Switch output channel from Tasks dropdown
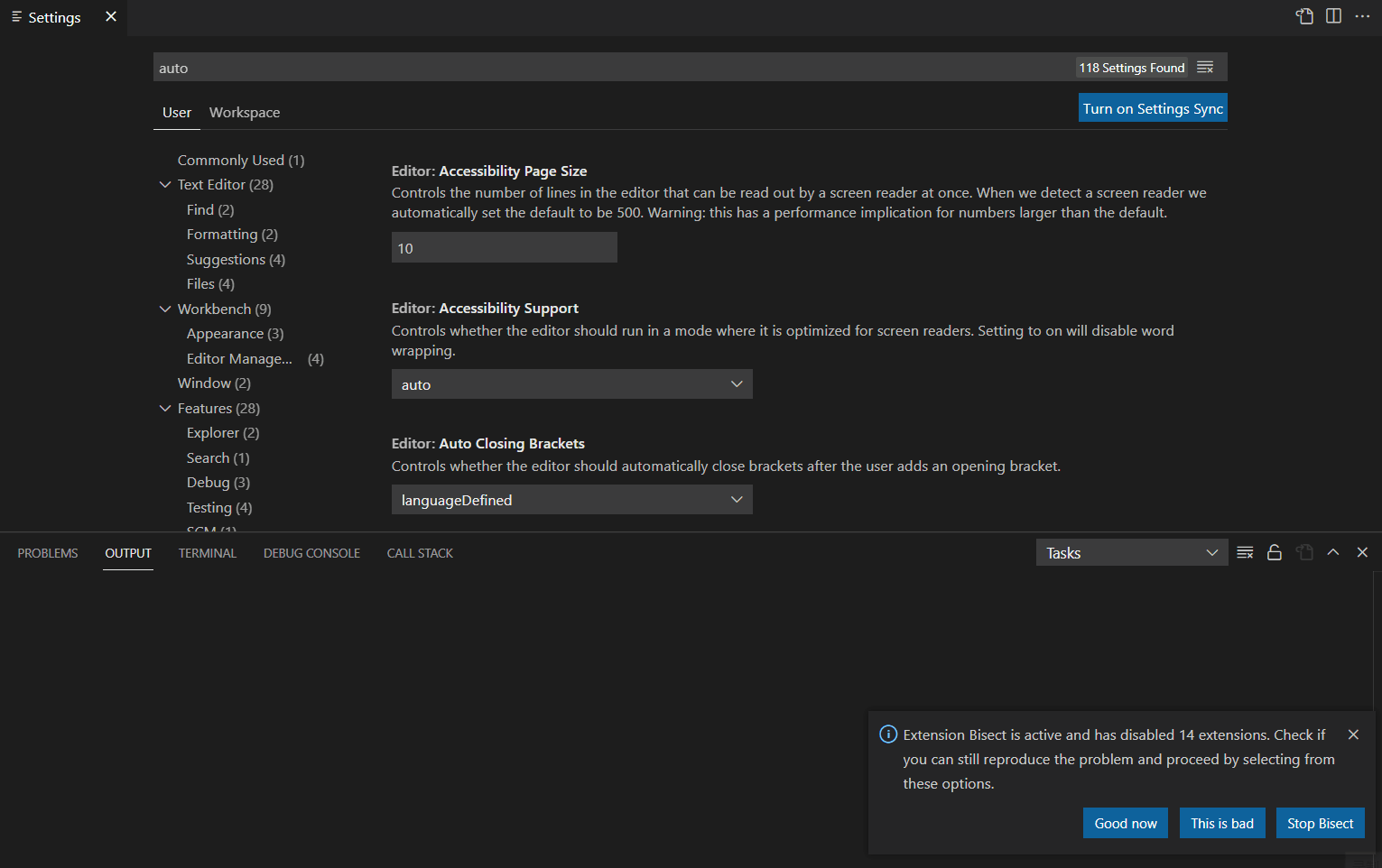Image resolution: width=1382 pixels, height=868 pixels. pos(1131,552)
